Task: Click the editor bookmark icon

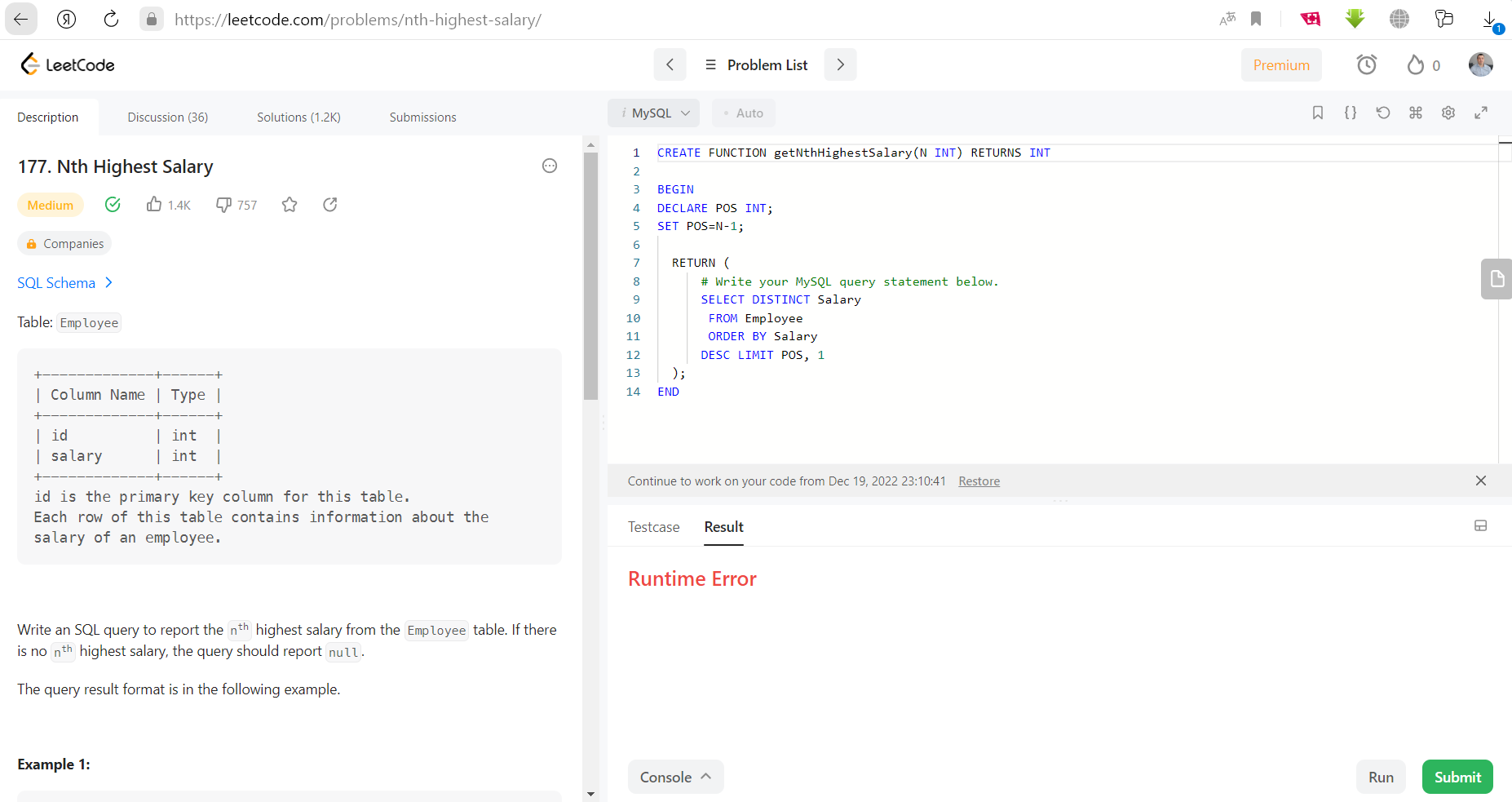Action: click(x=1318, y=113)
